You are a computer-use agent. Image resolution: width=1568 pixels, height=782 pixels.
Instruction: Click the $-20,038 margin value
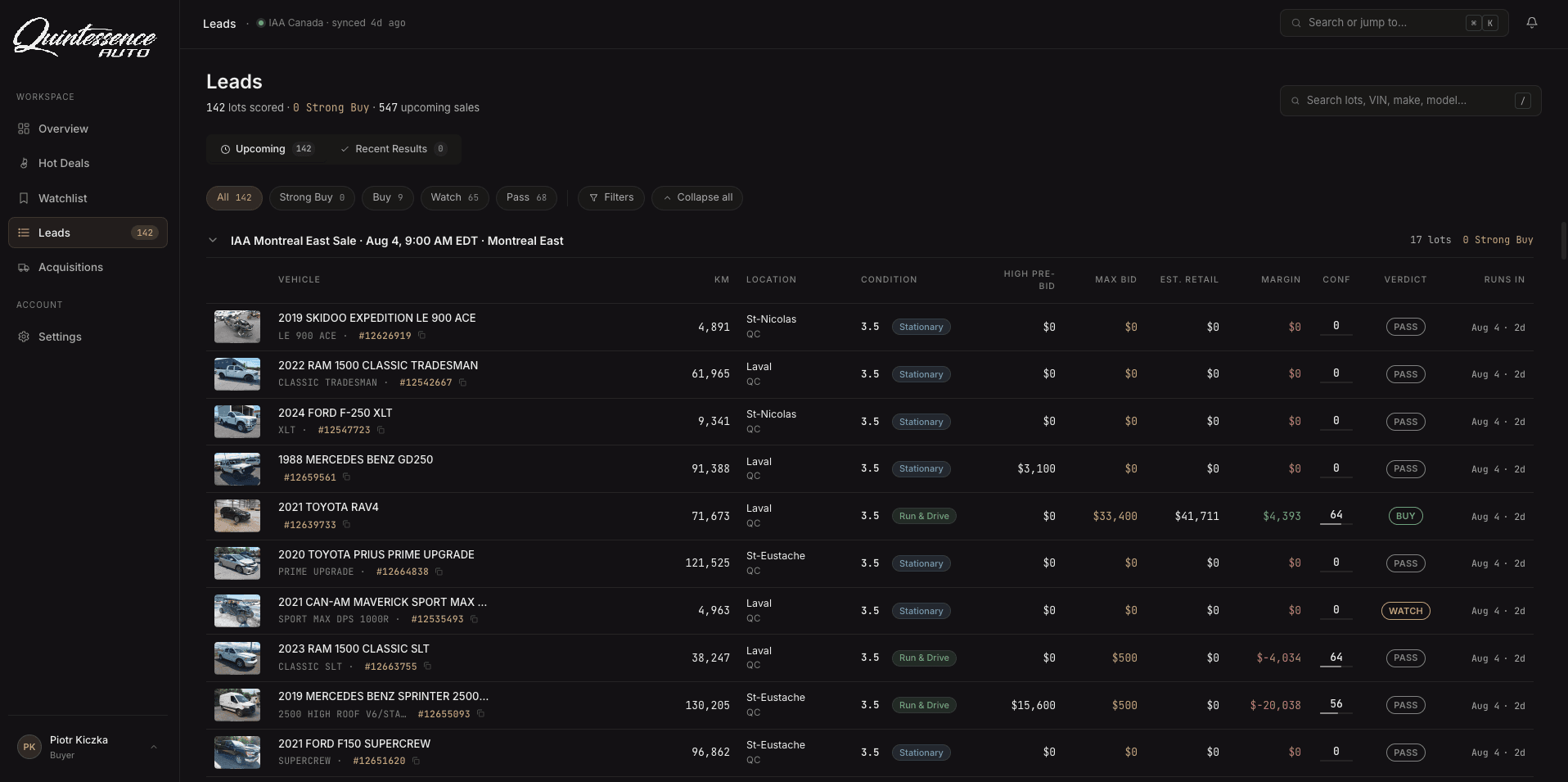pyautogui.click(x=1275, y=705)
